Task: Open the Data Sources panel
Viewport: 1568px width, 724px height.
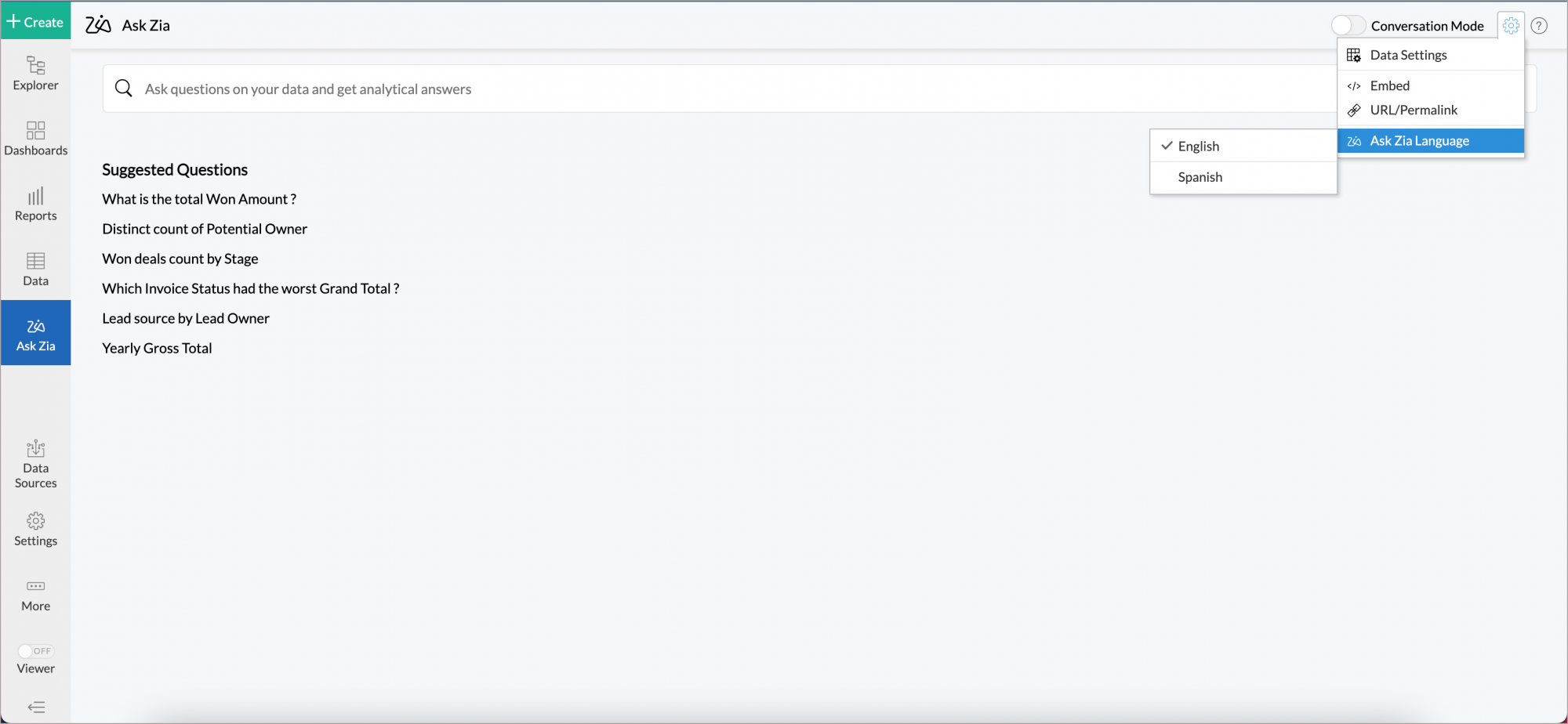Action: click(35, 462)
